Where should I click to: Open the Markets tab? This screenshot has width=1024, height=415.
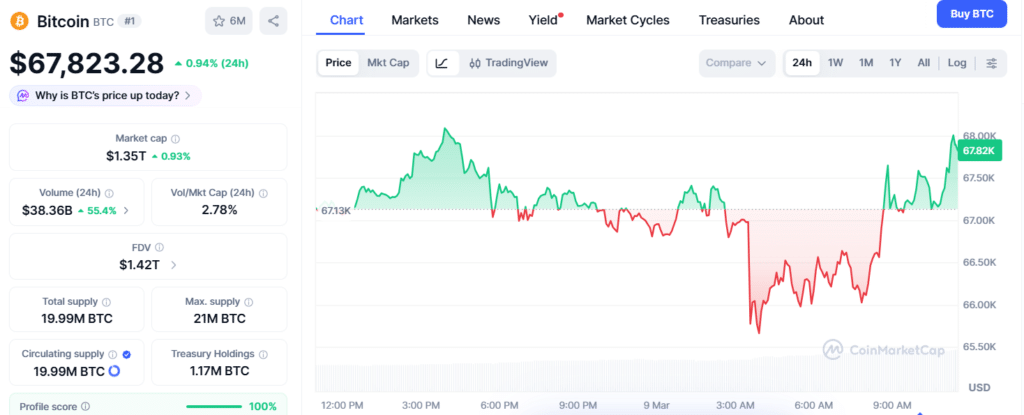click(415, 20)
